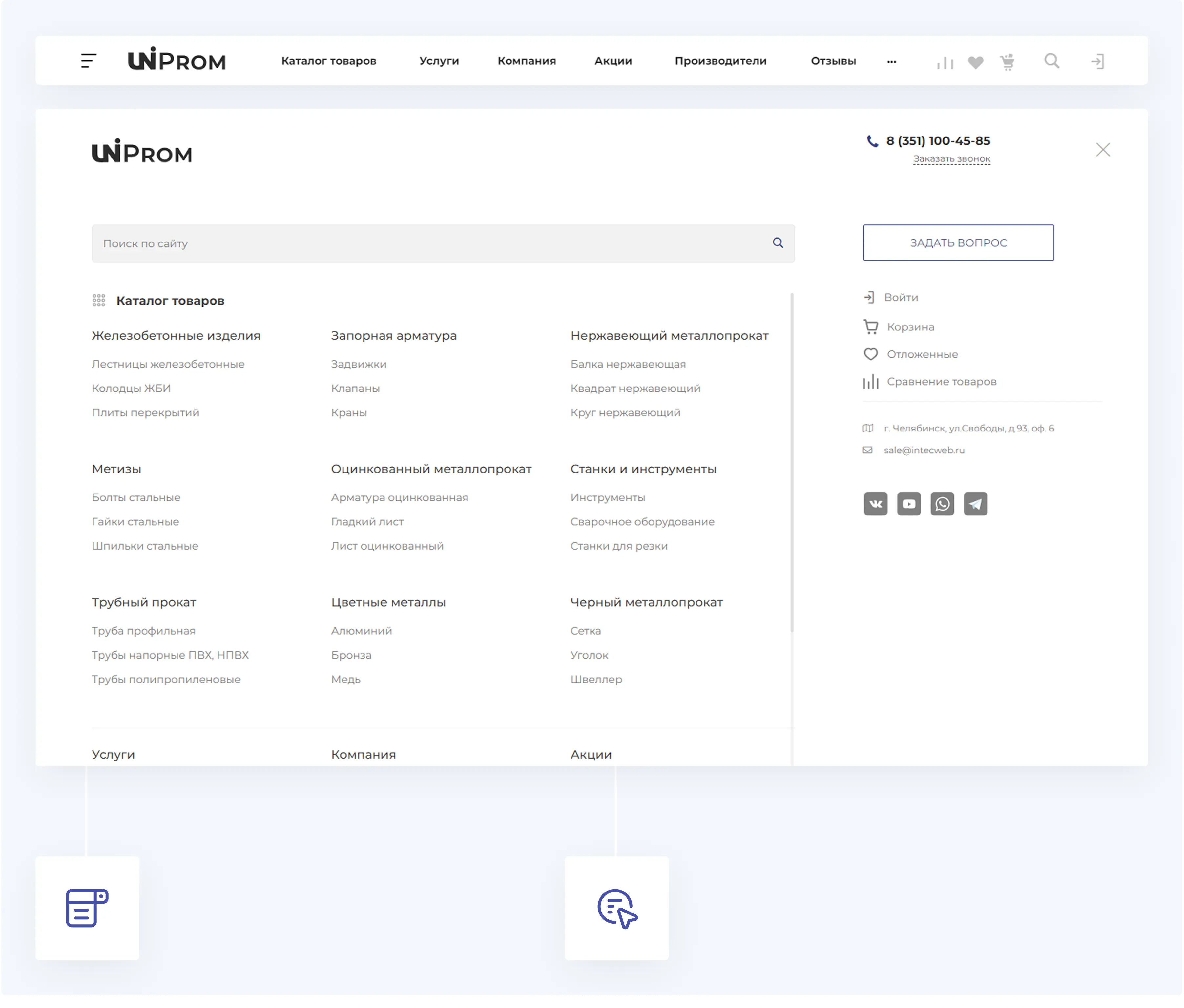Image resolution: width=1184 pixels, height=1008 pixels.
Task: Open the Трубы полипропиленовые category link
Action: coord(166,679)
